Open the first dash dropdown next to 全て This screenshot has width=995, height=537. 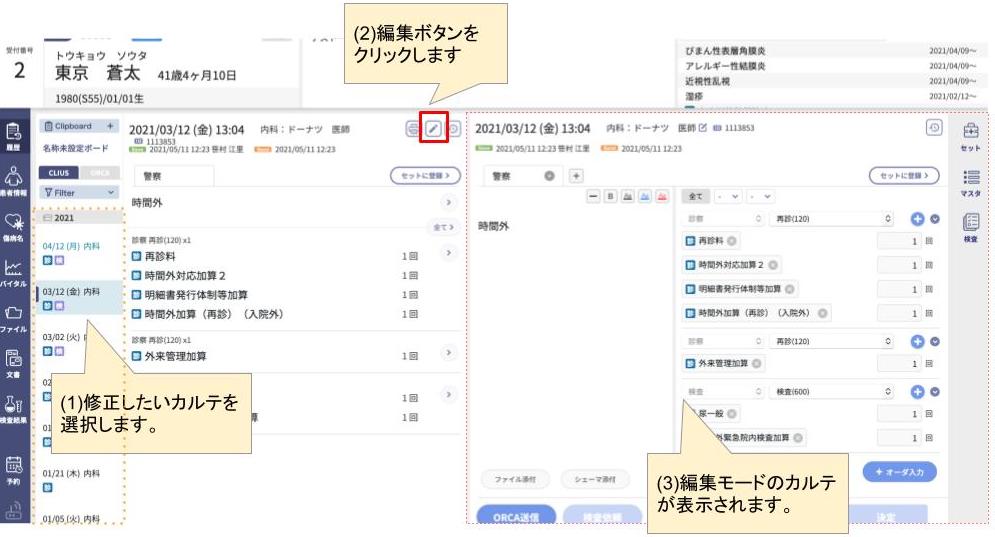728,196
